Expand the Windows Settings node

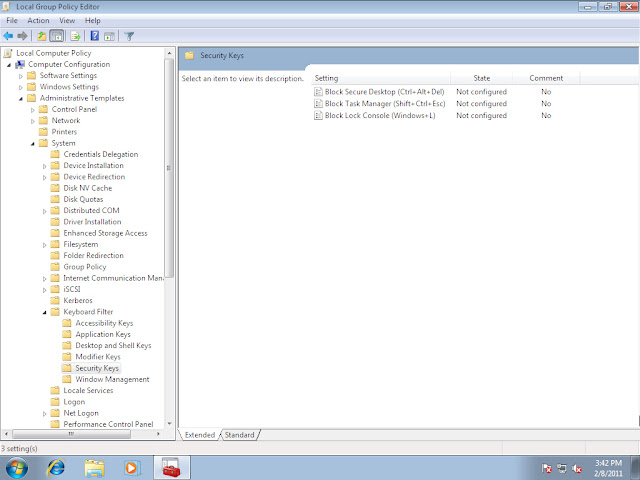click(21, 87)
